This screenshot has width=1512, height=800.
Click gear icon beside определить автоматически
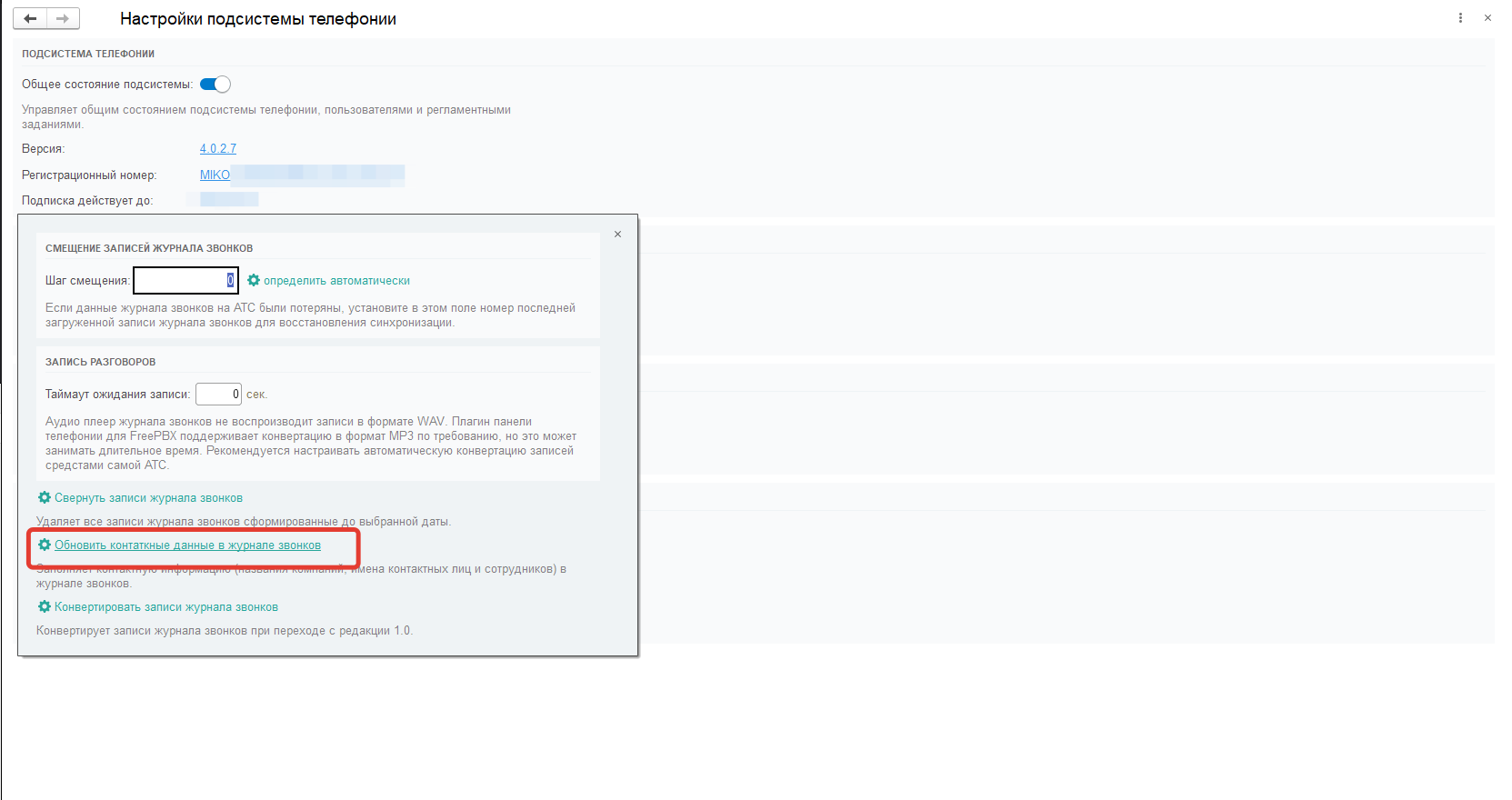(254, 281)
